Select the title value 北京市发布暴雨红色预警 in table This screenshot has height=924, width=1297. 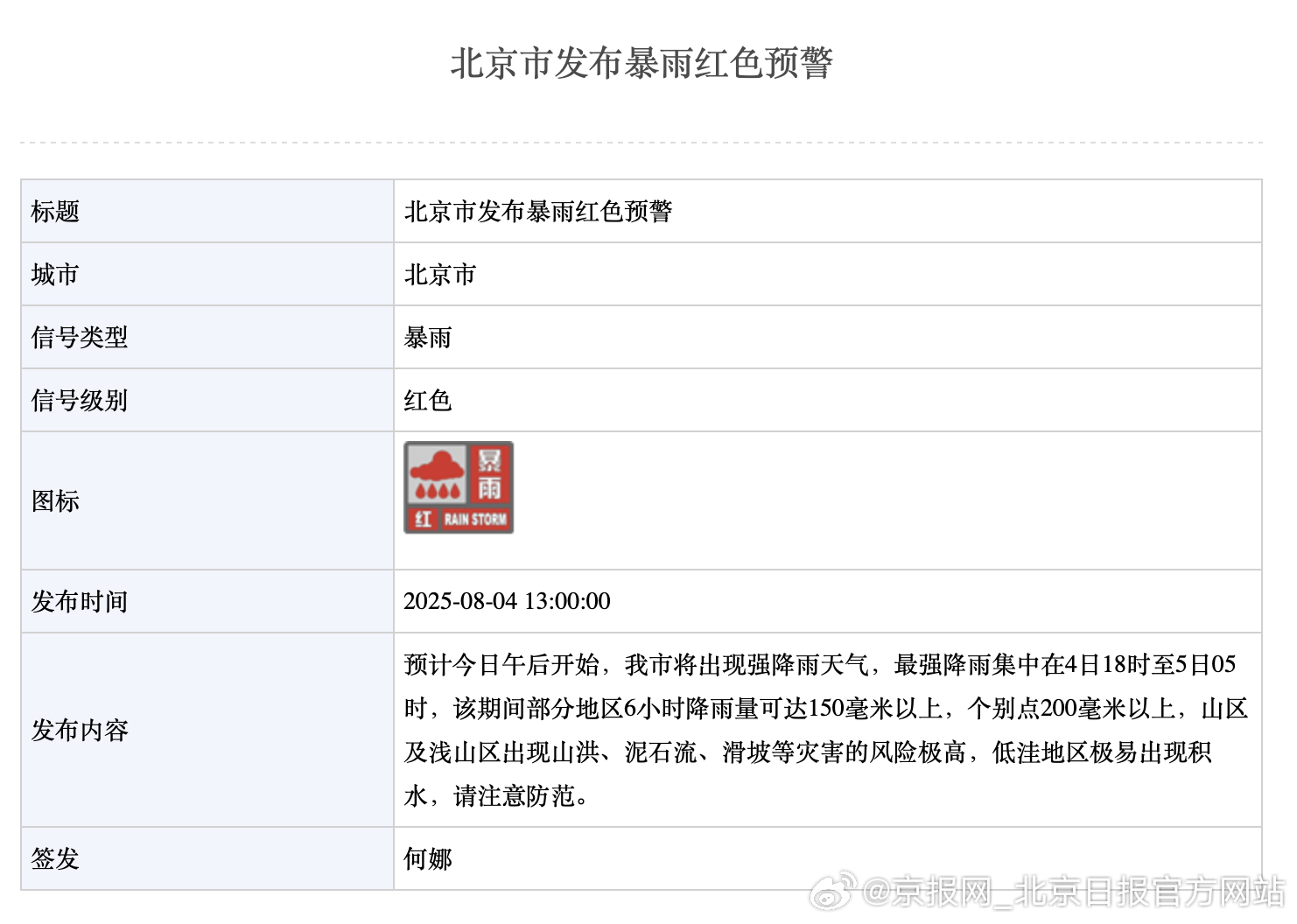coord(538,212)
